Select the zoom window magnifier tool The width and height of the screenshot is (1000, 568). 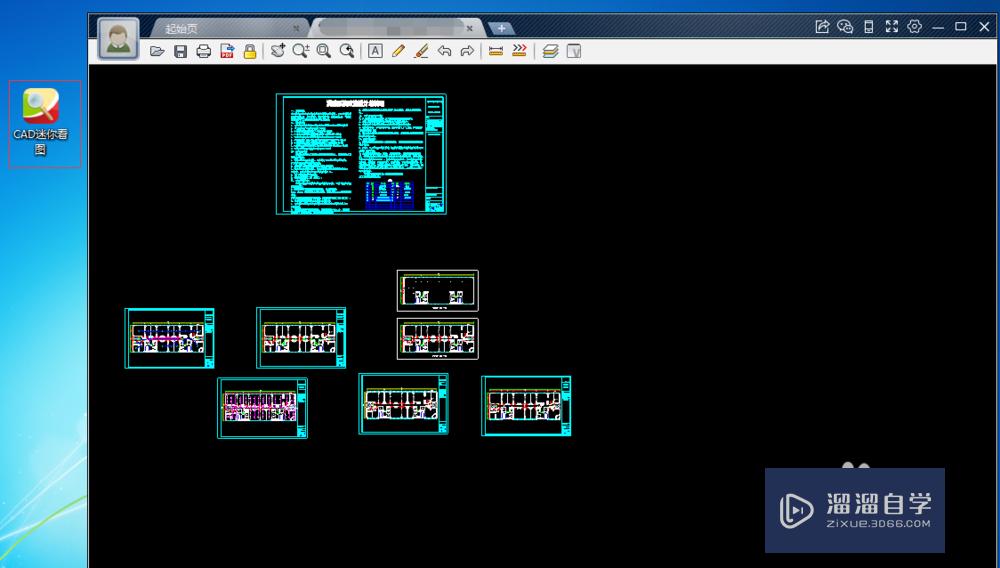pos(324,51)
